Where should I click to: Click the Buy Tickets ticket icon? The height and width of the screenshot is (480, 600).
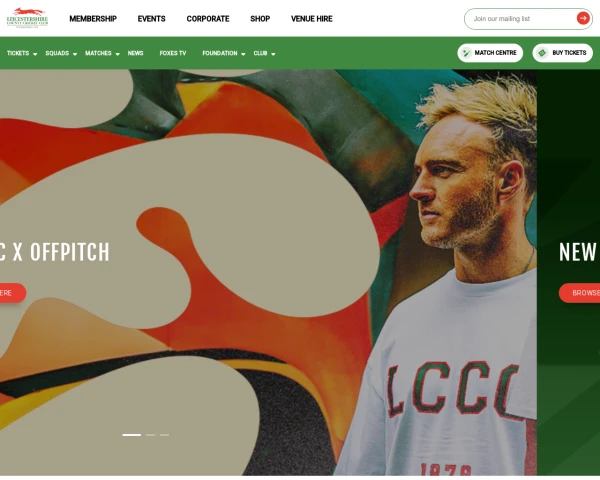(x=542, y=53)
